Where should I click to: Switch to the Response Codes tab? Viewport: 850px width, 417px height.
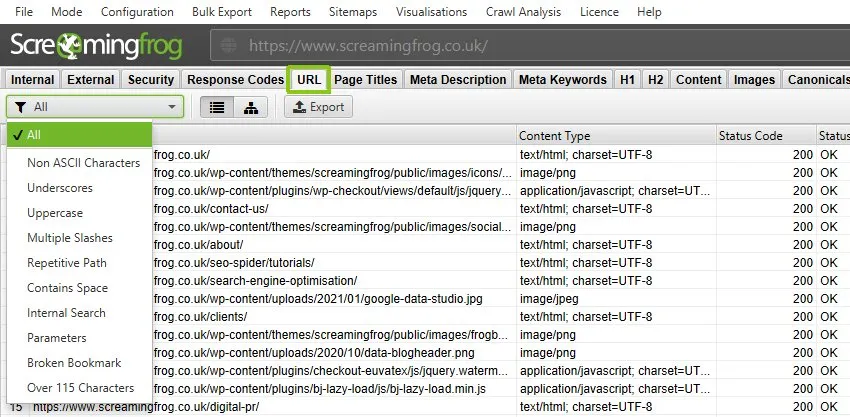pos(235,80)
